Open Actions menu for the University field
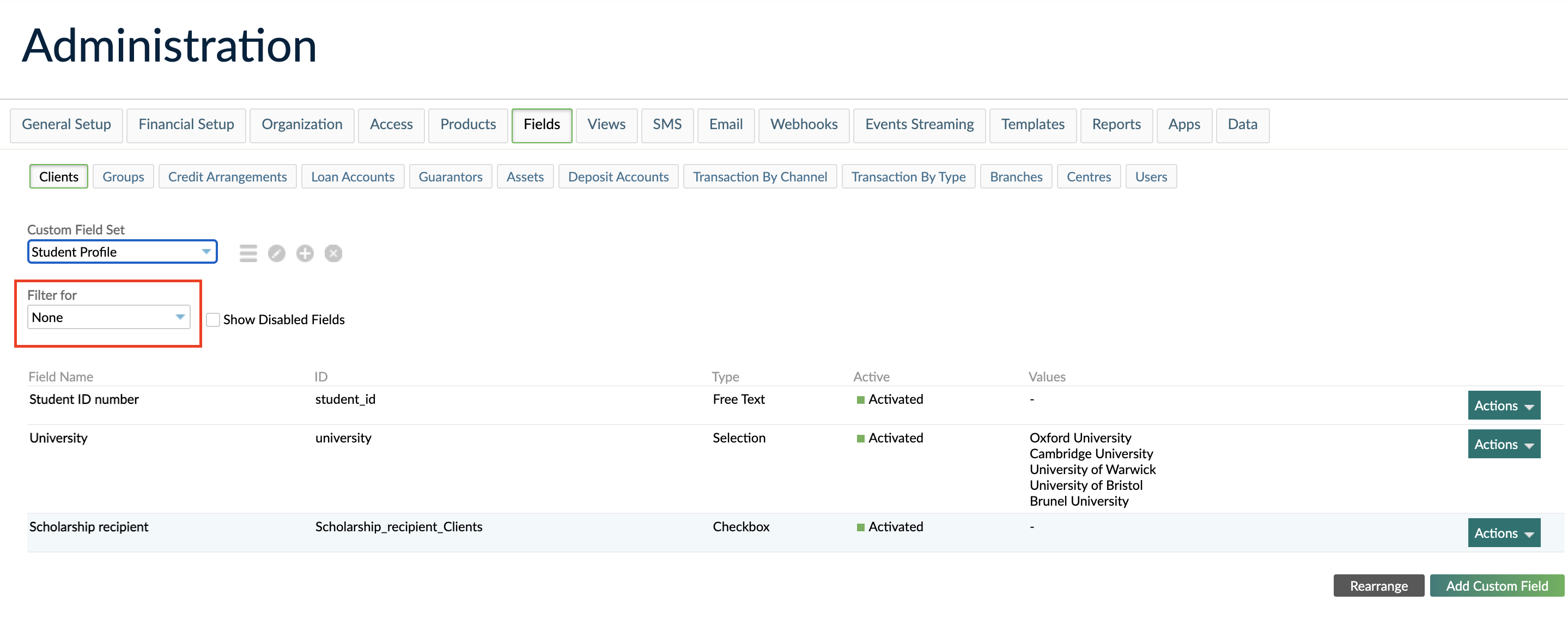Screen dimensions: 1568x643 tap(1504, 443)
